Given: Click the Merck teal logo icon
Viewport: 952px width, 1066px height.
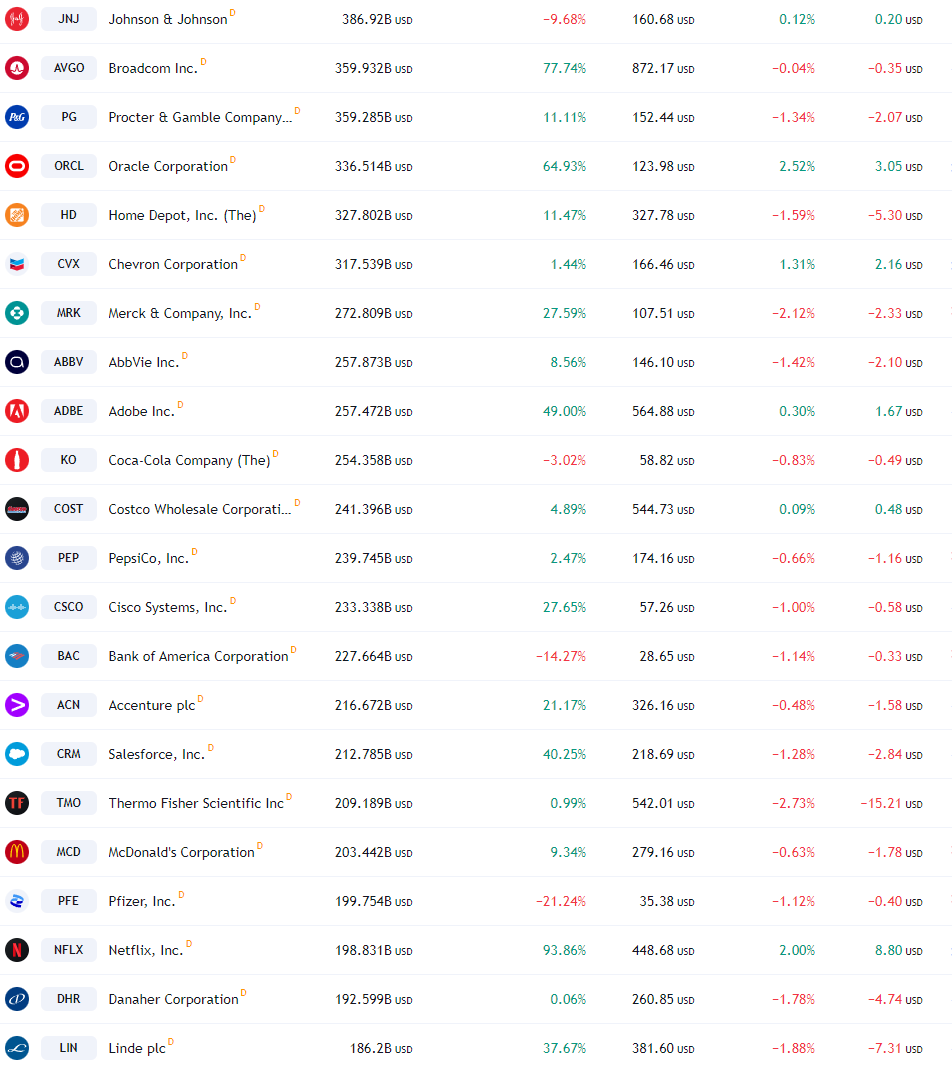Looking at the screenshot, I should pyautogui.click(x=17, y=313).
